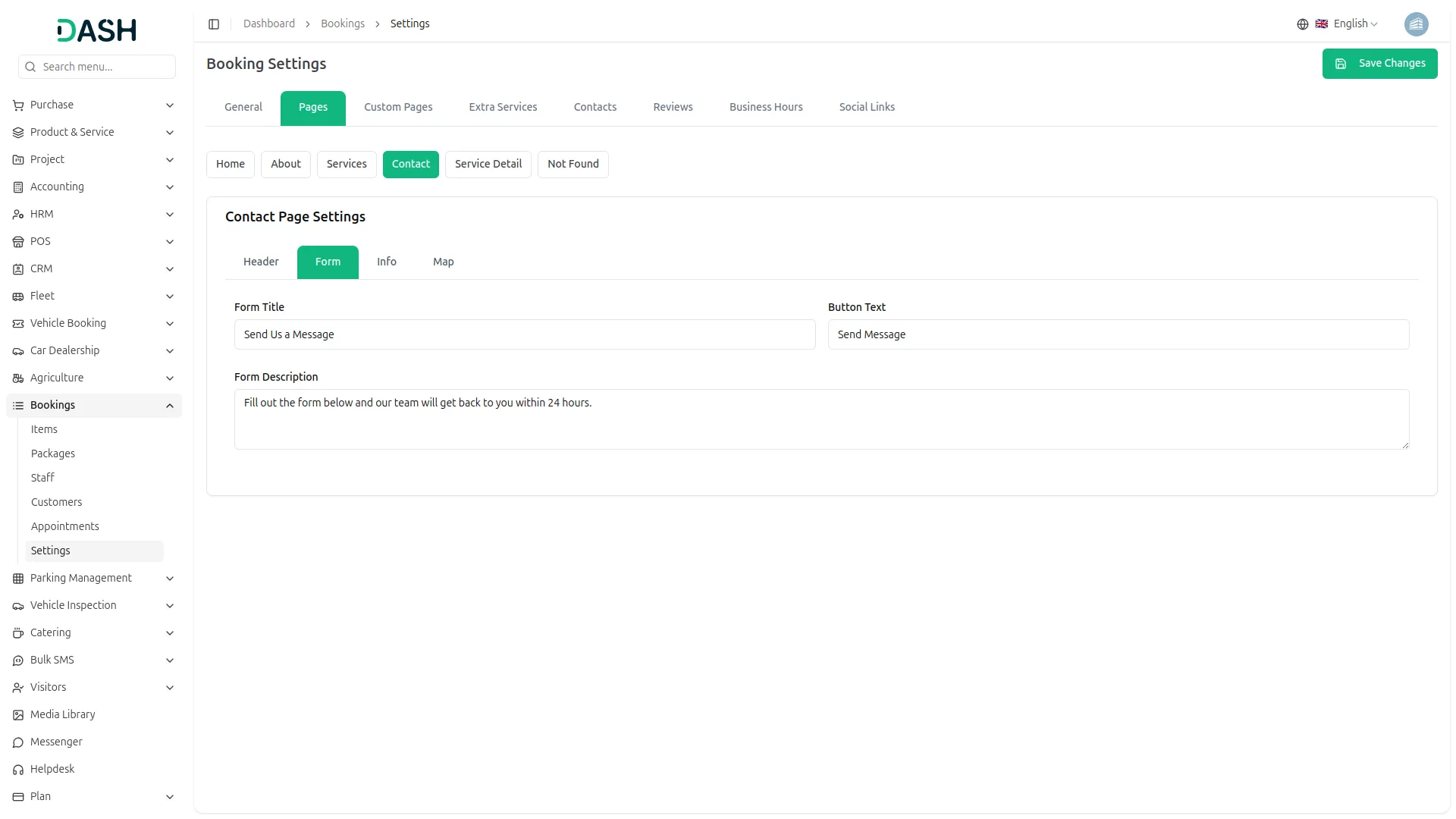Click the Form Title input field
Screen dimensions: 1456x819
524,334
